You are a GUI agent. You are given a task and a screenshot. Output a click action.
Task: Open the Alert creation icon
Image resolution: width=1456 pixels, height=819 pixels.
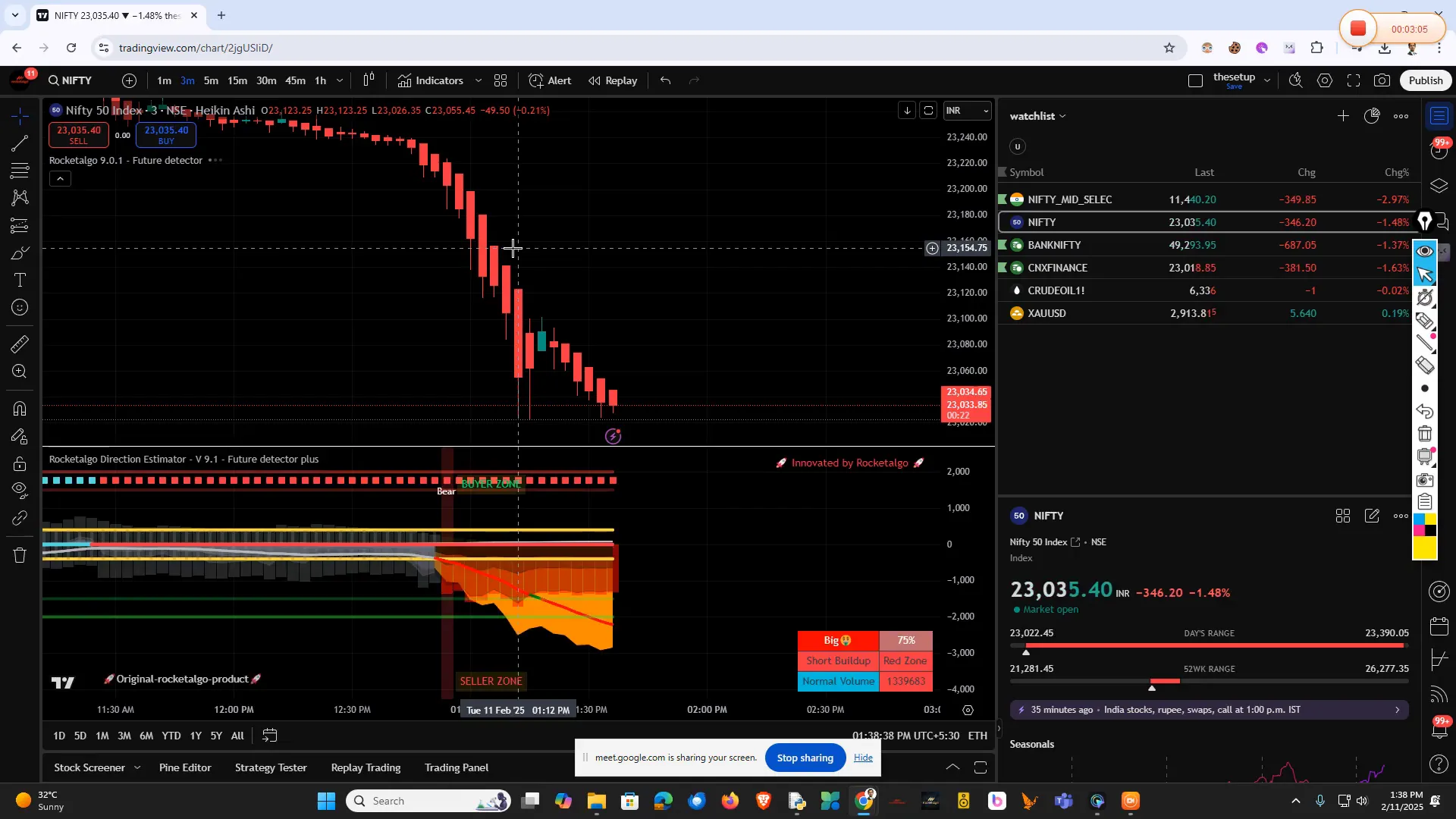pos(536,80)
